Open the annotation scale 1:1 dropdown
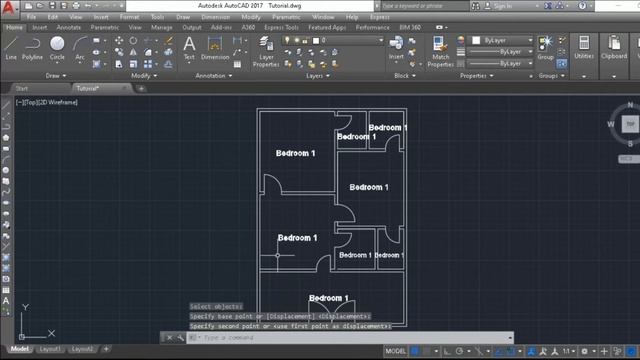This screenshot has height=360, width=640. click(569, 351)
